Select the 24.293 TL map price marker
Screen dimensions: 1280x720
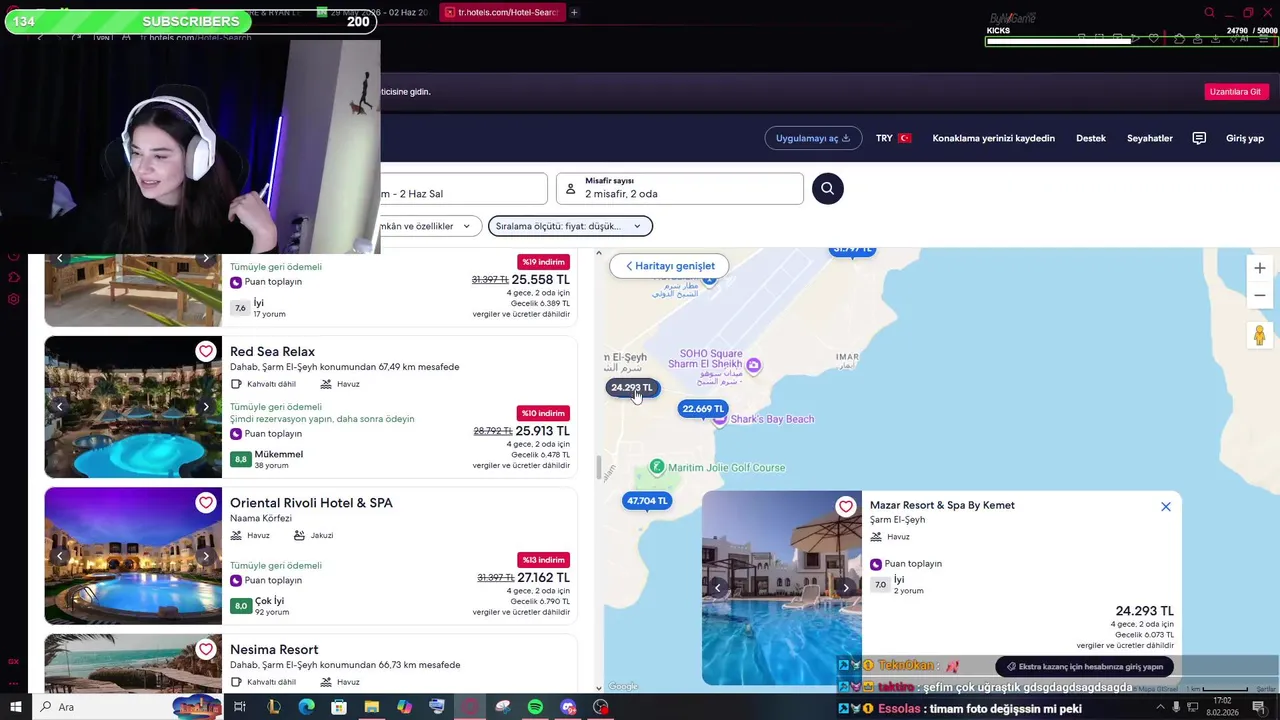pyautogui.click(x=631, y=387)
